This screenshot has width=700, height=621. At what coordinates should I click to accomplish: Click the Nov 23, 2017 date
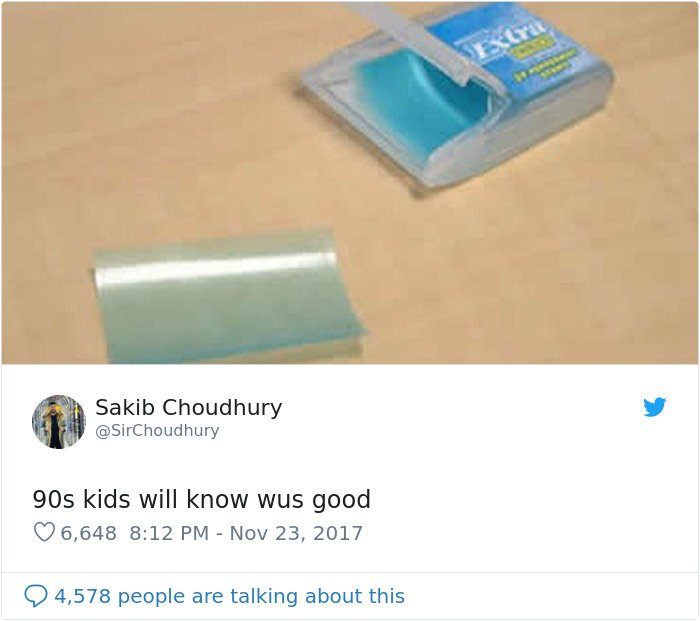pyautogui.click(x=296, y=533)
